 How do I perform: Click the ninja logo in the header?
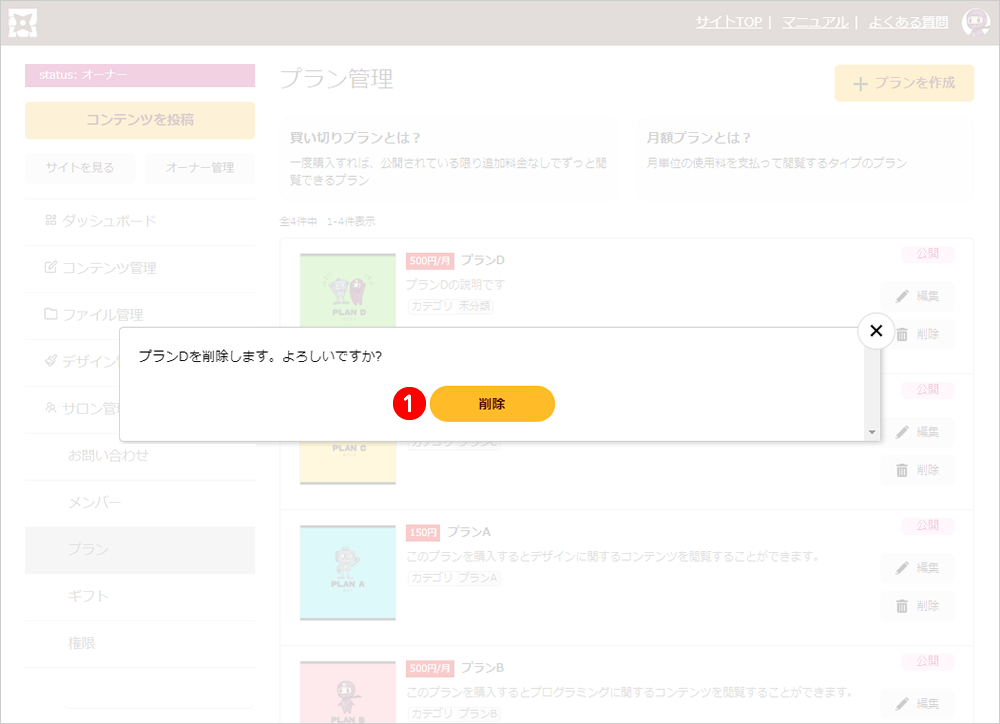[x=23, y=22]
